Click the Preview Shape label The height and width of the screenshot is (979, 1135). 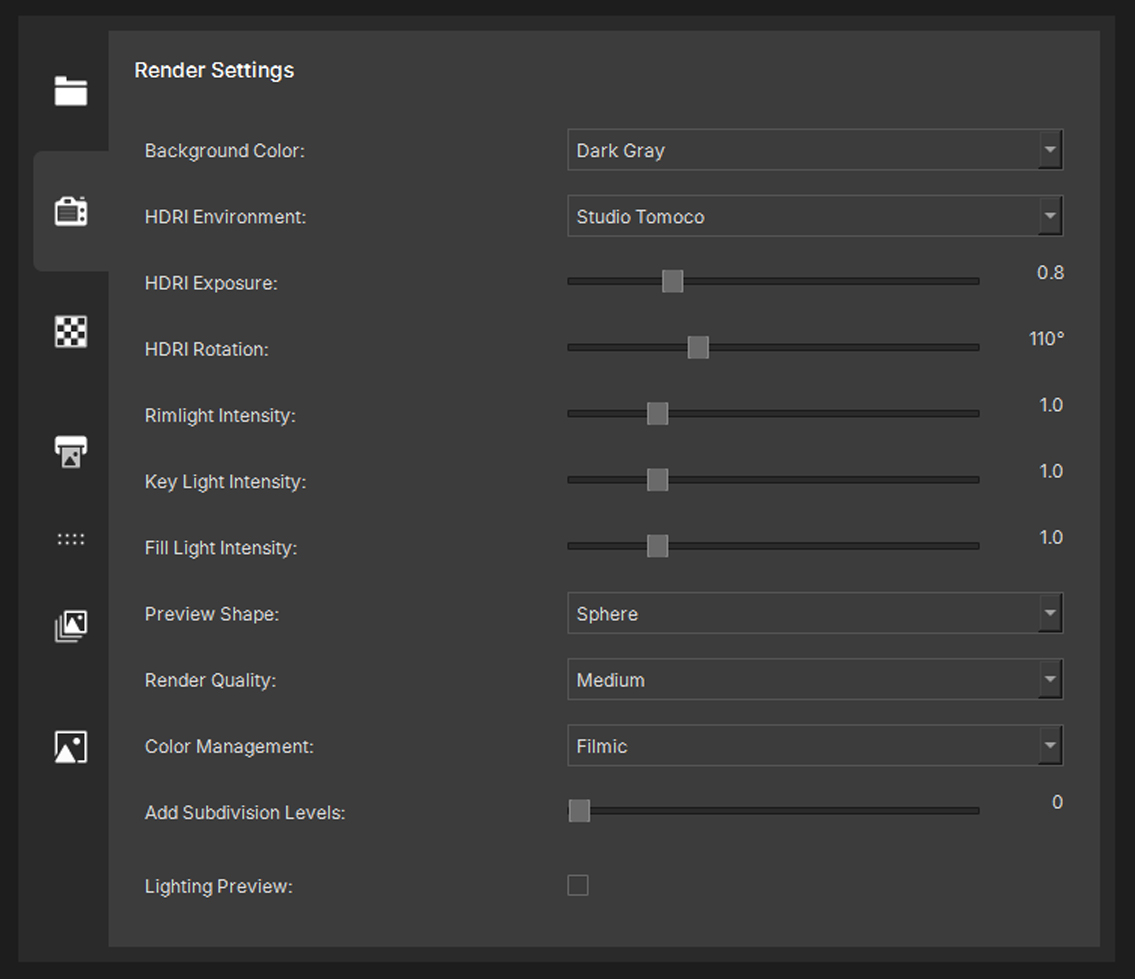211,614
